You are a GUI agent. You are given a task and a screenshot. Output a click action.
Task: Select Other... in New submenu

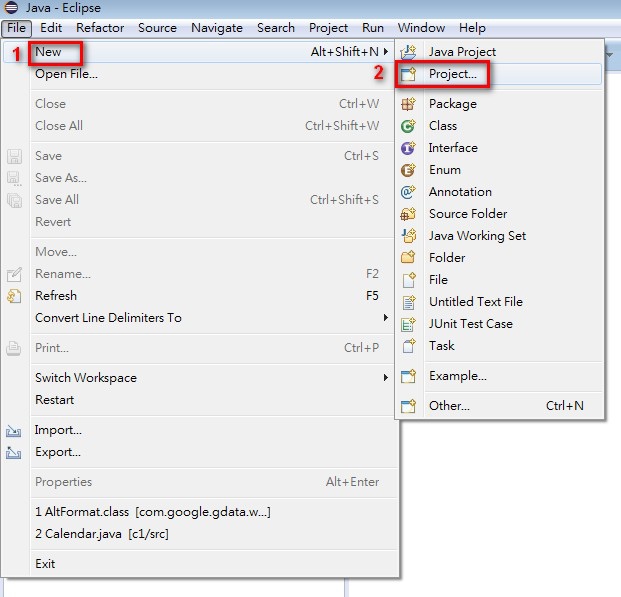coord(499,406)
